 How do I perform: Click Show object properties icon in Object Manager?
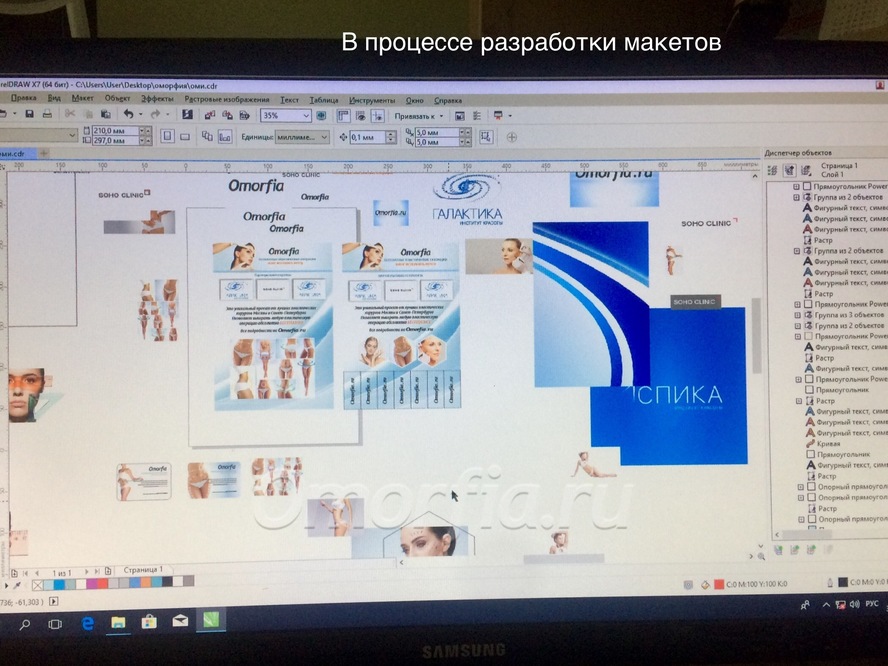pos(772,170)
